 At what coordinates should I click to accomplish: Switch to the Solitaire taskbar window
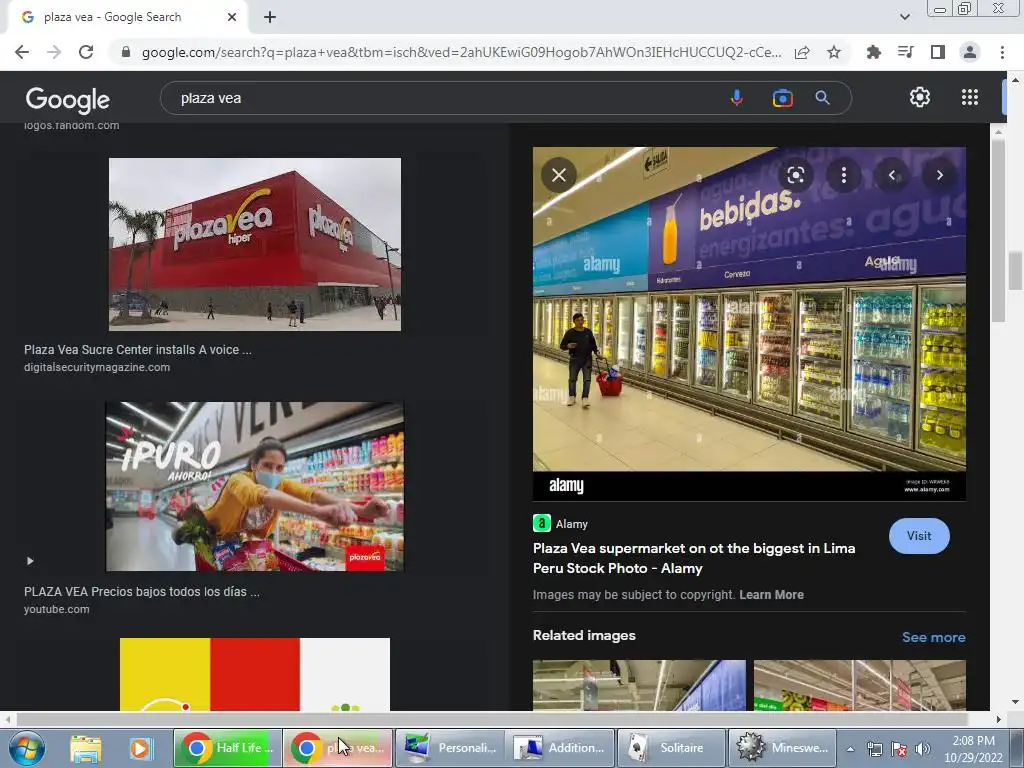(671, 748)
